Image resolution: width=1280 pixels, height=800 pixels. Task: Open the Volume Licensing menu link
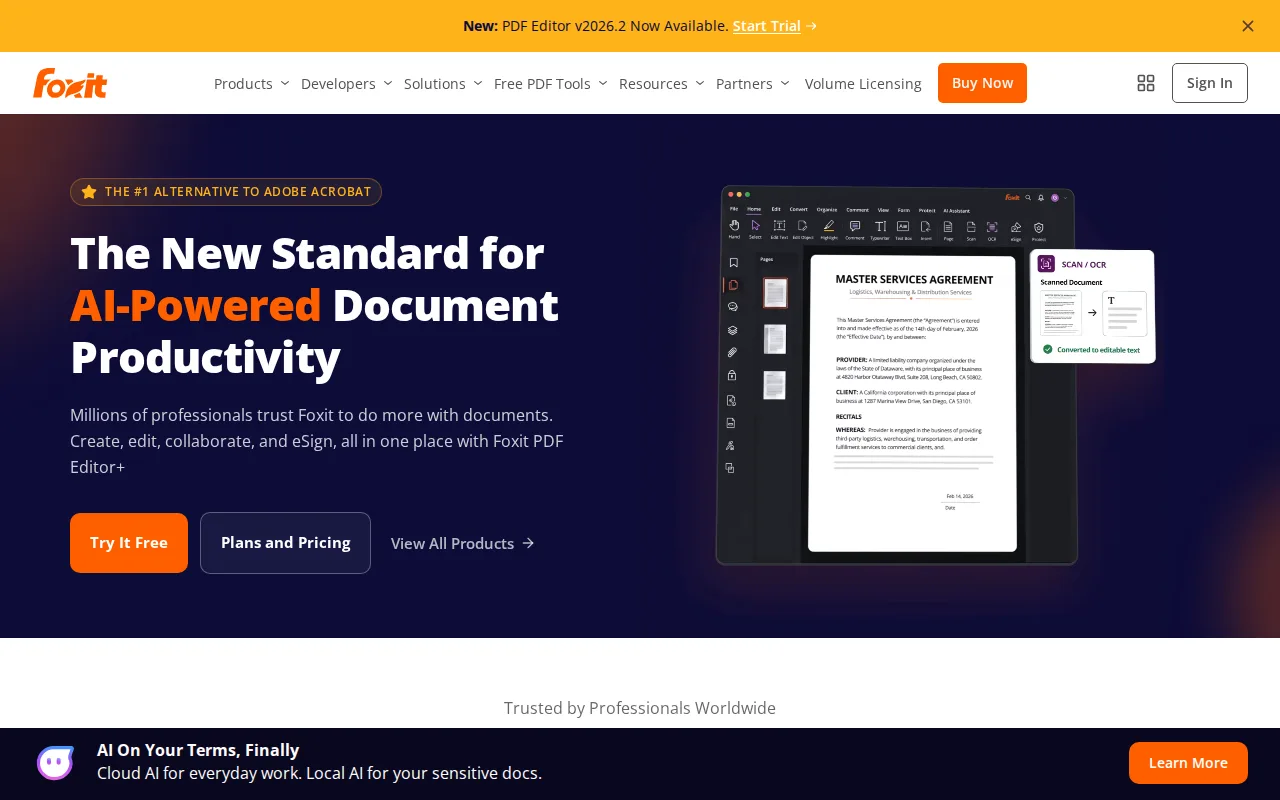863,83
